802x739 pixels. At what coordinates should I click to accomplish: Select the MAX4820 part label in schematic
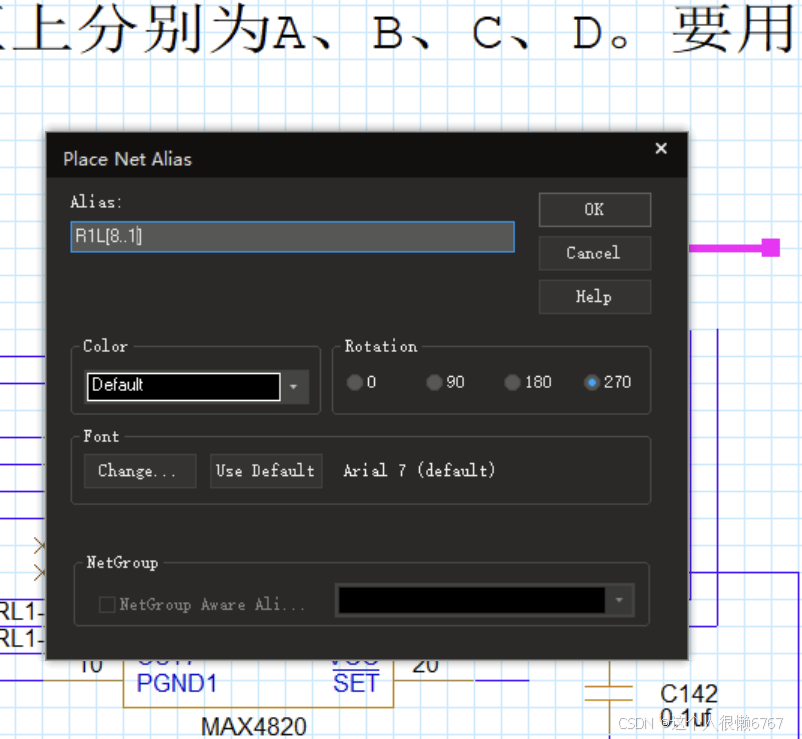(x=254, y=726)
